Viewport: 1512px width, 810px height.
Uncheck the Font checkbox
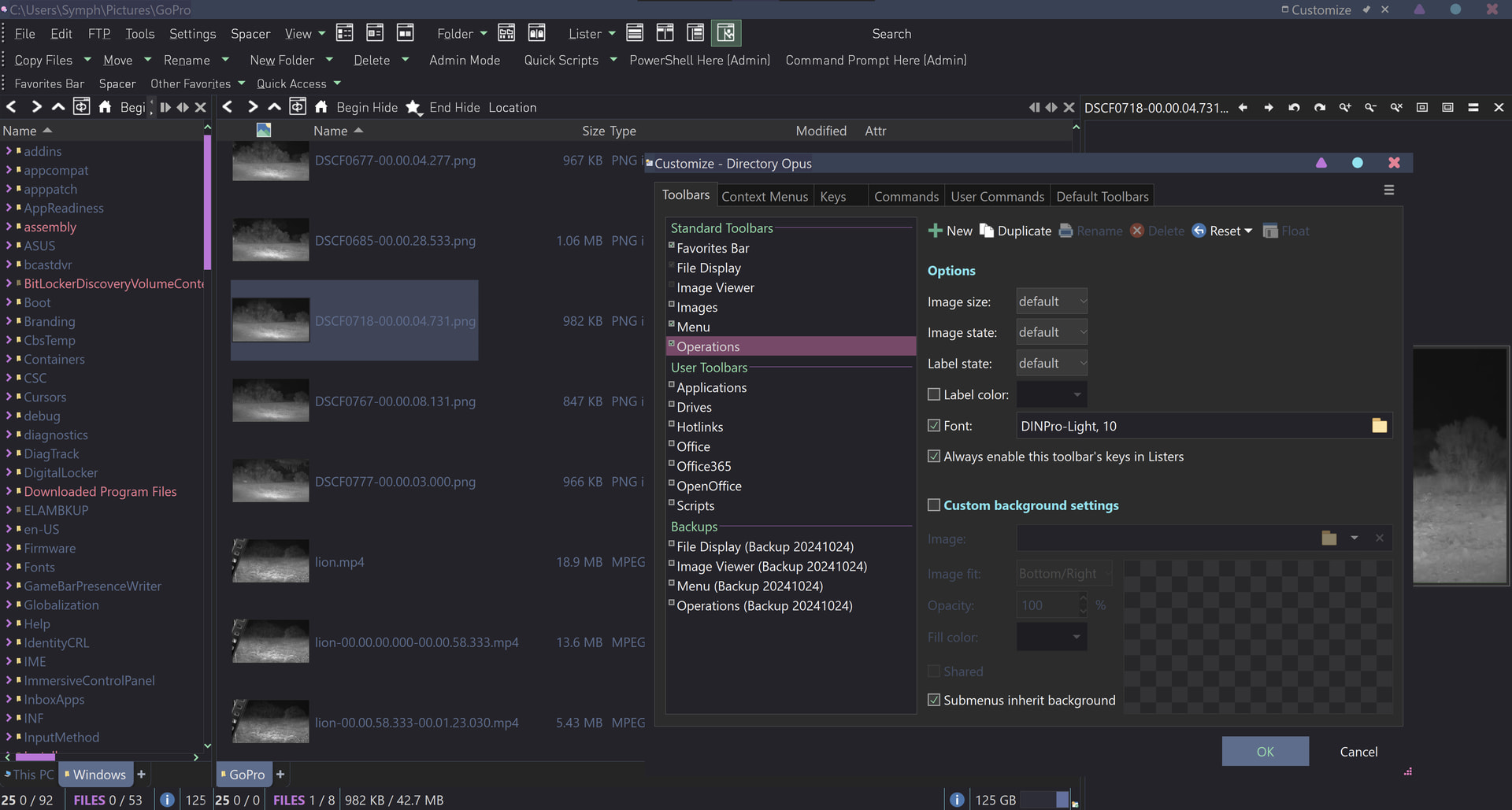coord(934,426)
